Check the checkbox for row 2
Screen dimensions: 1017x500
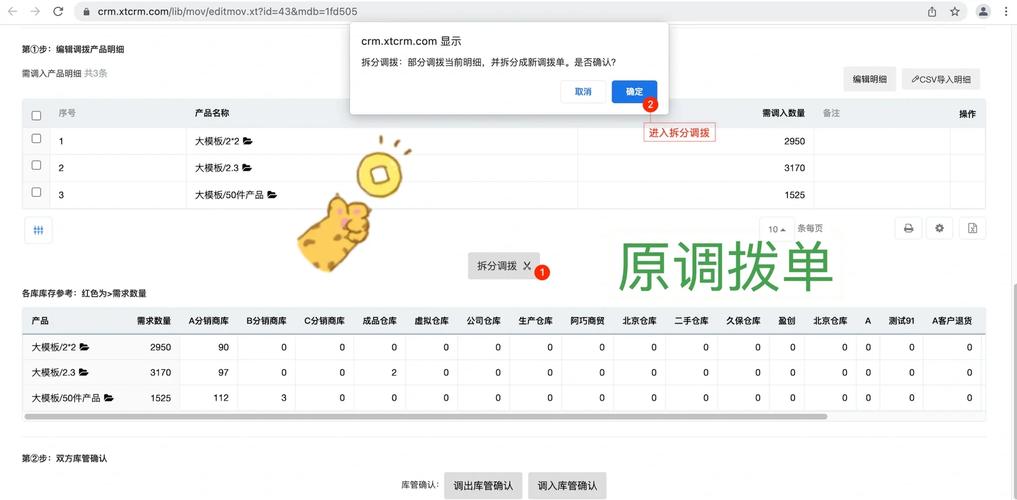tap(36, 165)
